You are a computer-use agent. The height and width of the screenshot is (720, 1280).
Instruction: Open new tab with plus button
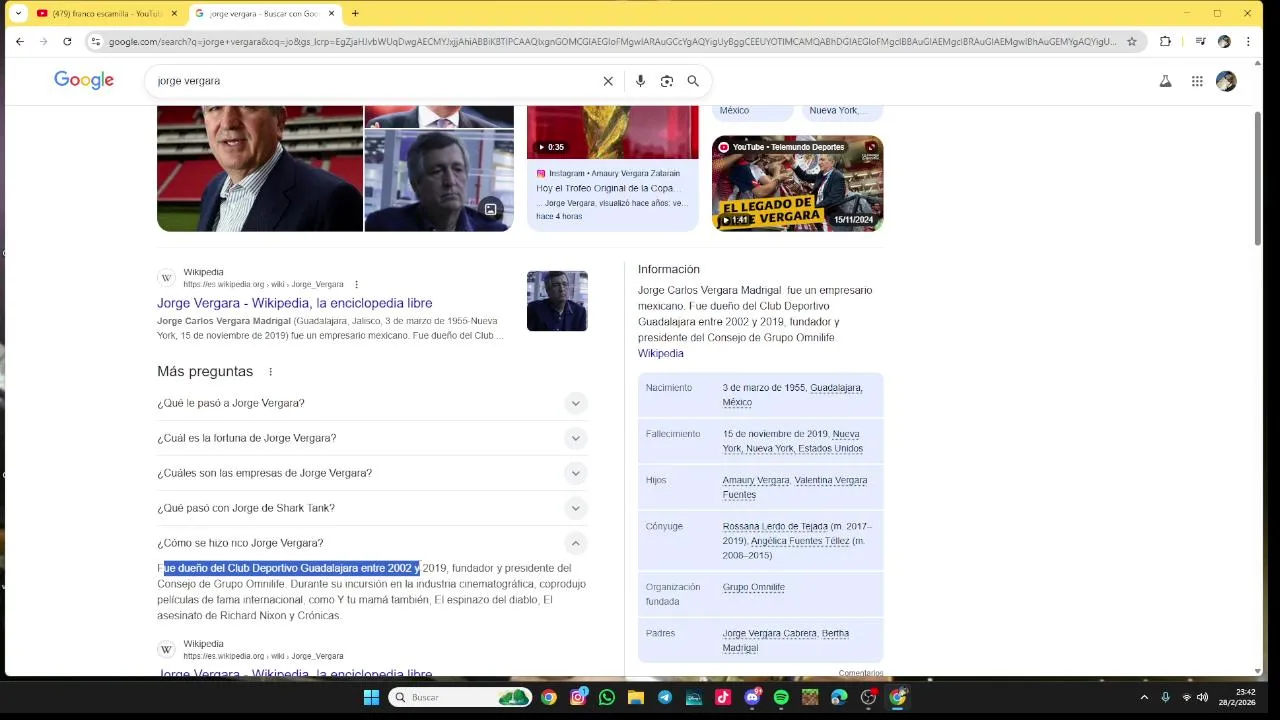(x=355, y=13)
